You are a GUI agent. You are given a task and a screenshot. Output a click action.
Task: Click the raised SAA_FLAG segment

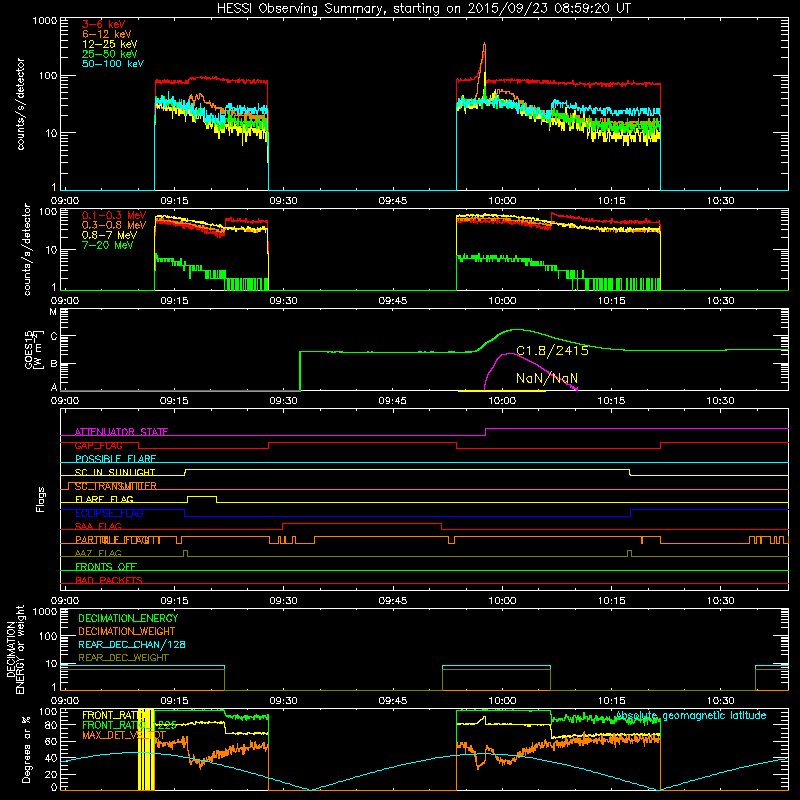click(362, 523)
